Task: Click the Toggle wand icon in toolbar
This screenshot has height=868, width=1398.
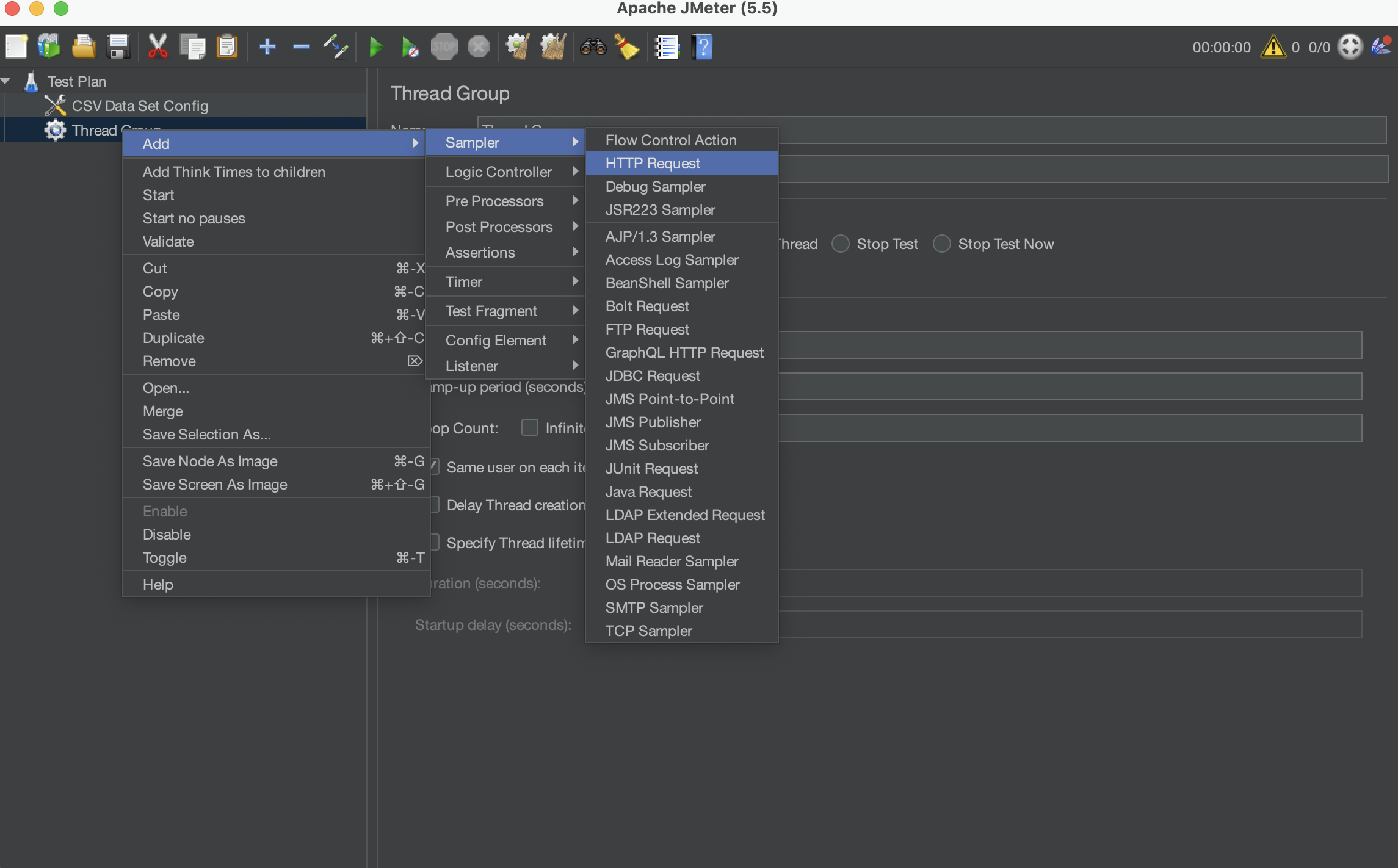Action: tap(336, 46)
